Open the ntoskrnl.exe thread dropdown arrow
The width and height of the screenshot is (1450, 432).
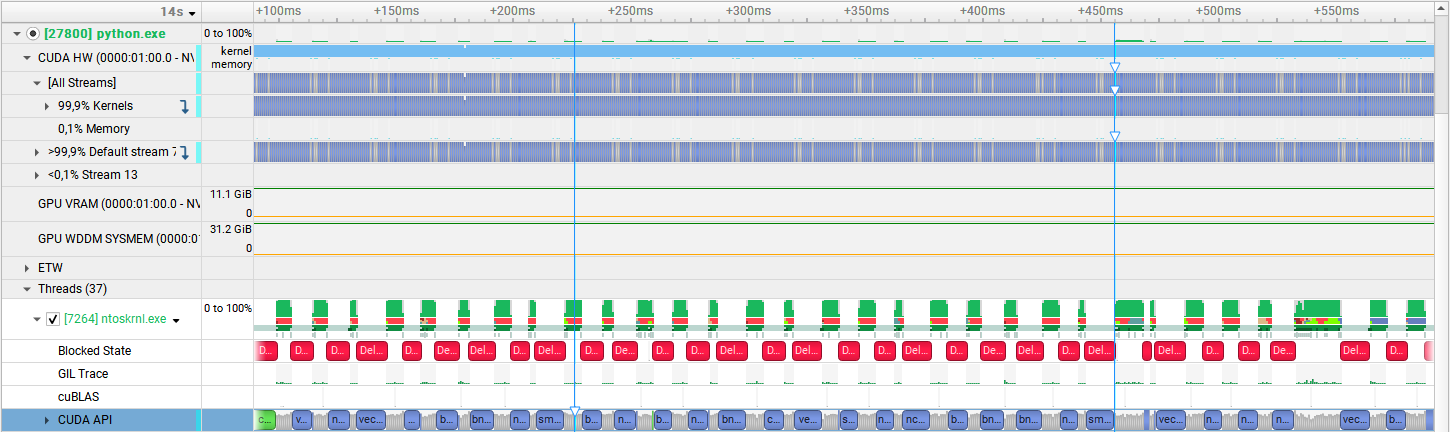(x=176, y=321)
